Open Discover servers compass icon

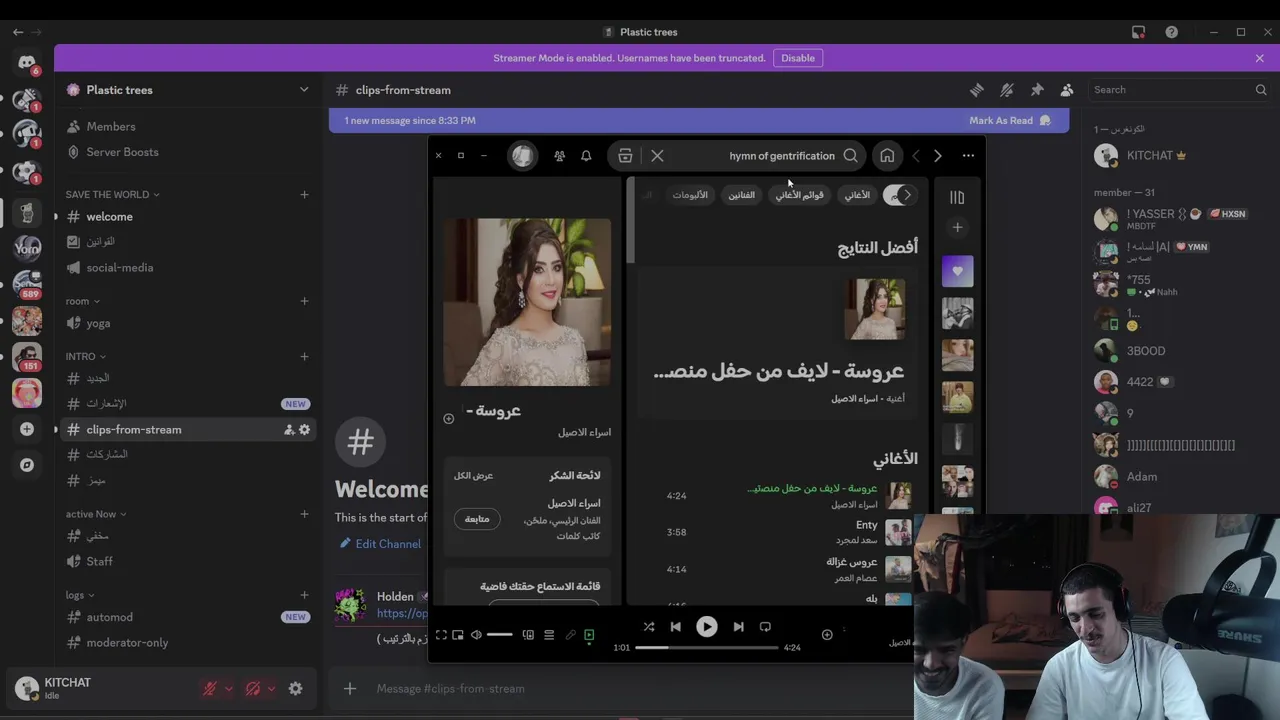coord(27,465)
